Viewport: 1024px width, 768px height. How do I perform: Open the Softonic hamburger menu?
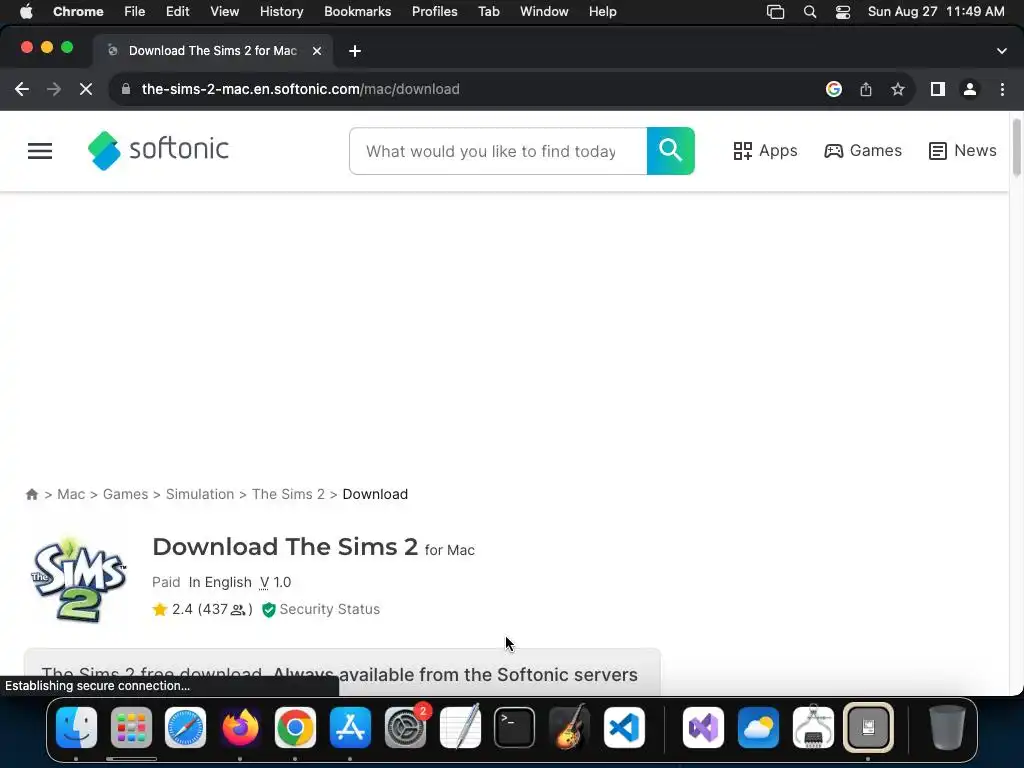coord(40,151)
